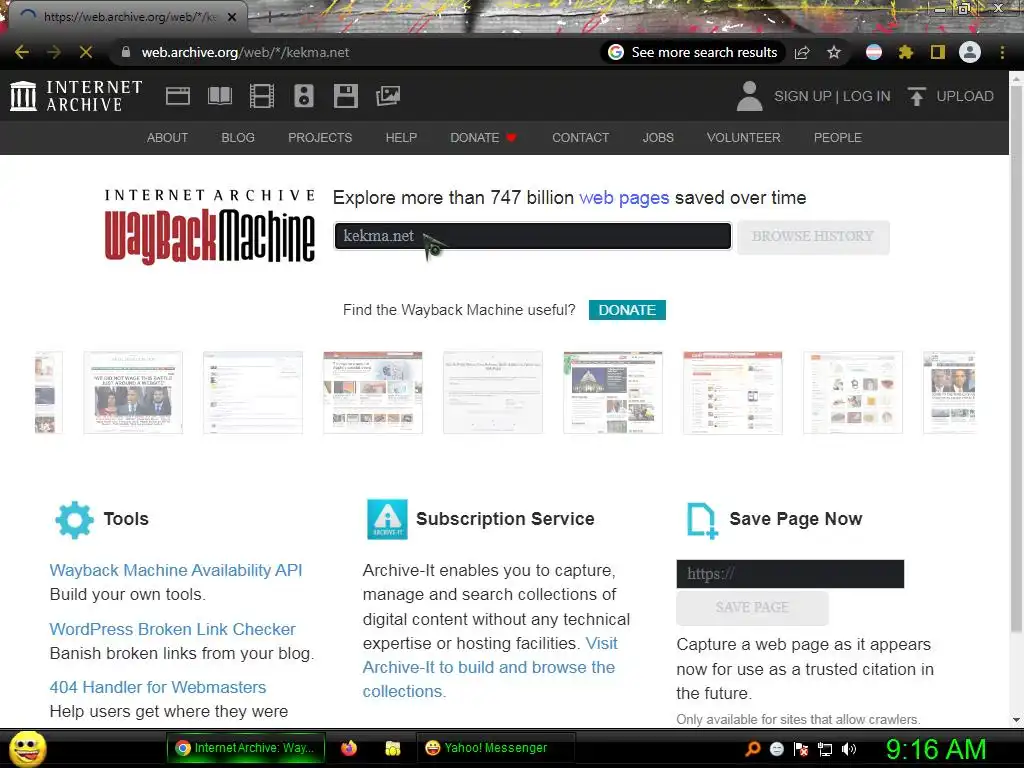1024x768 pixels.
Task: Click the Save Page Now document icon
Action: tap(702, 520)
